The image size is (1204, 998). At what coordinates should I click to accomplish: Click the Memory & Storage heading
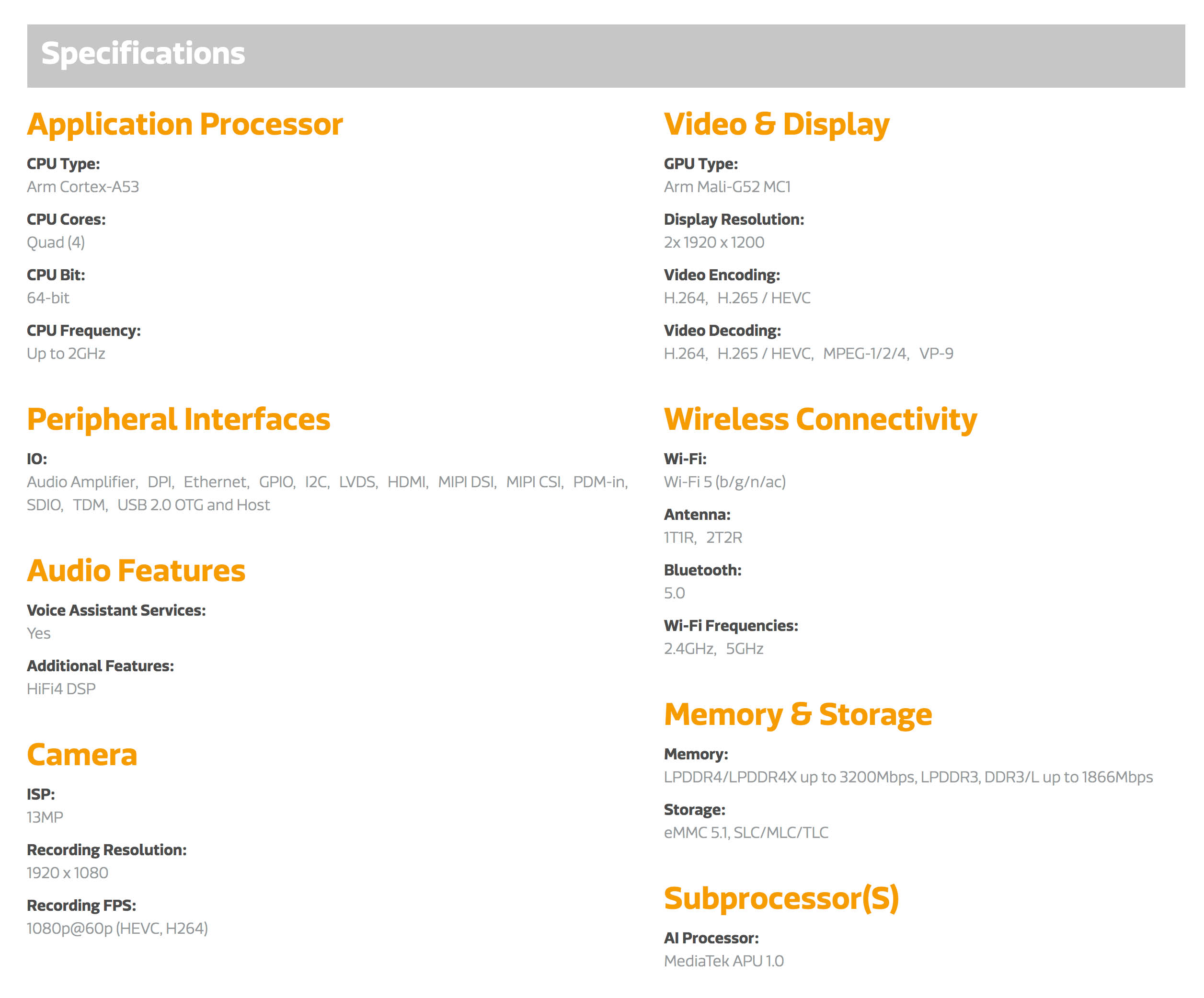point(798,715)
